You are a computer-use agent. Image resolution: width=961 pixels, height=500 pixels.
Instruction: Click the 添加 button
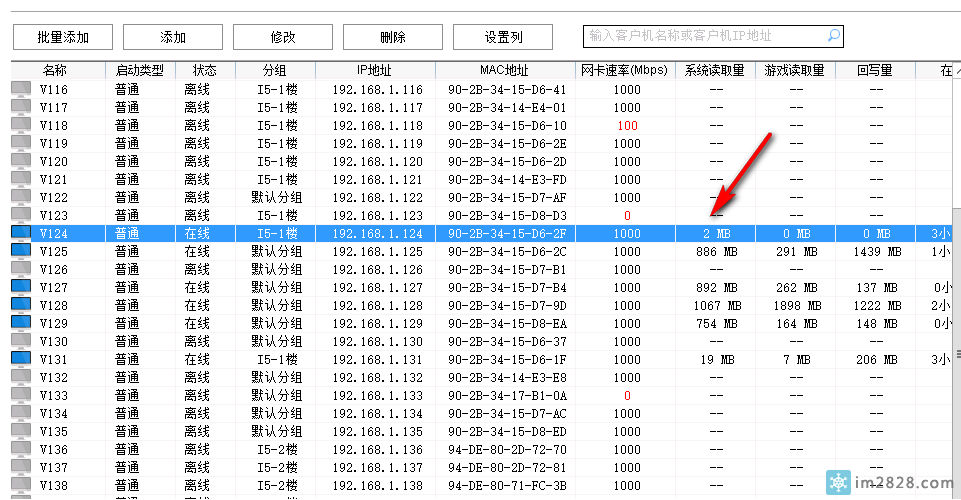tap(173, 37)
